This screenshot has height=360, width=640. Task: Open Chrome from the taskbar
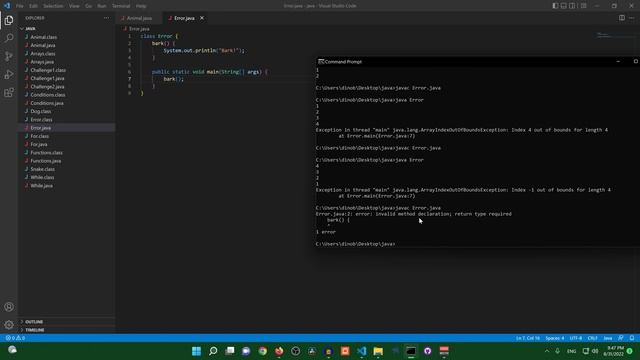262,351
